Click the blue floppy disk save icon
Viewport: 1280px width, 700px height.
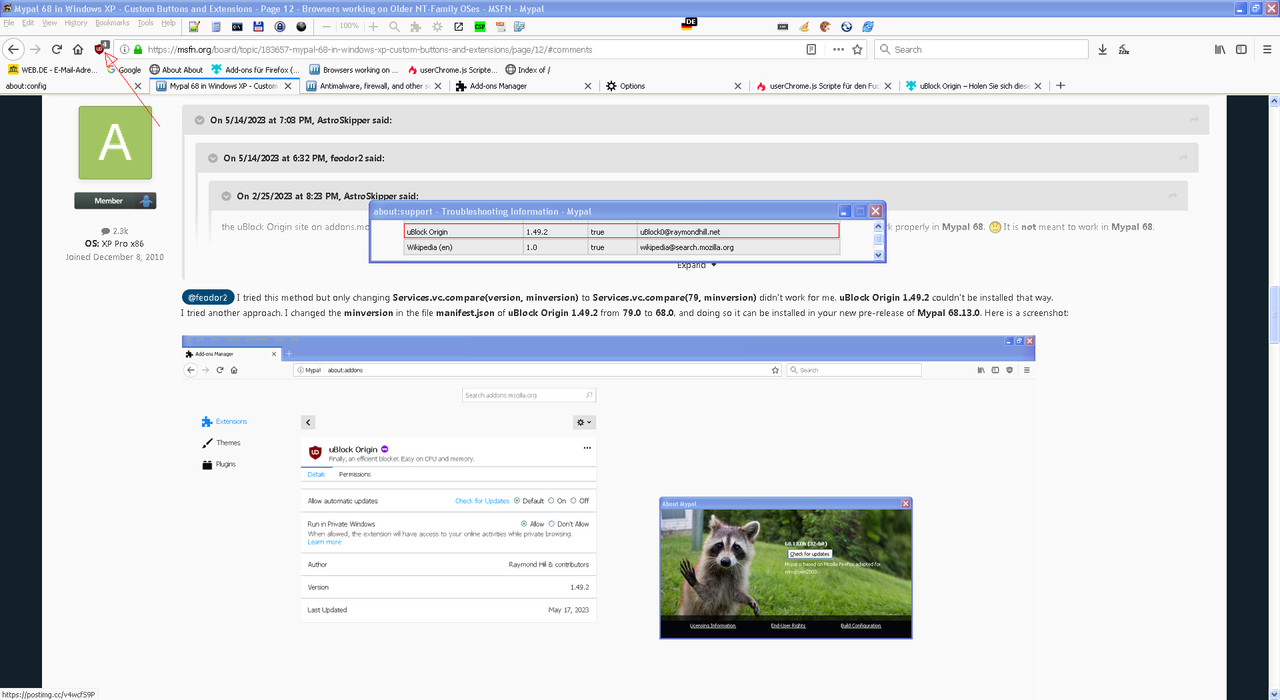pyautogui.click(x=259, y=26)
